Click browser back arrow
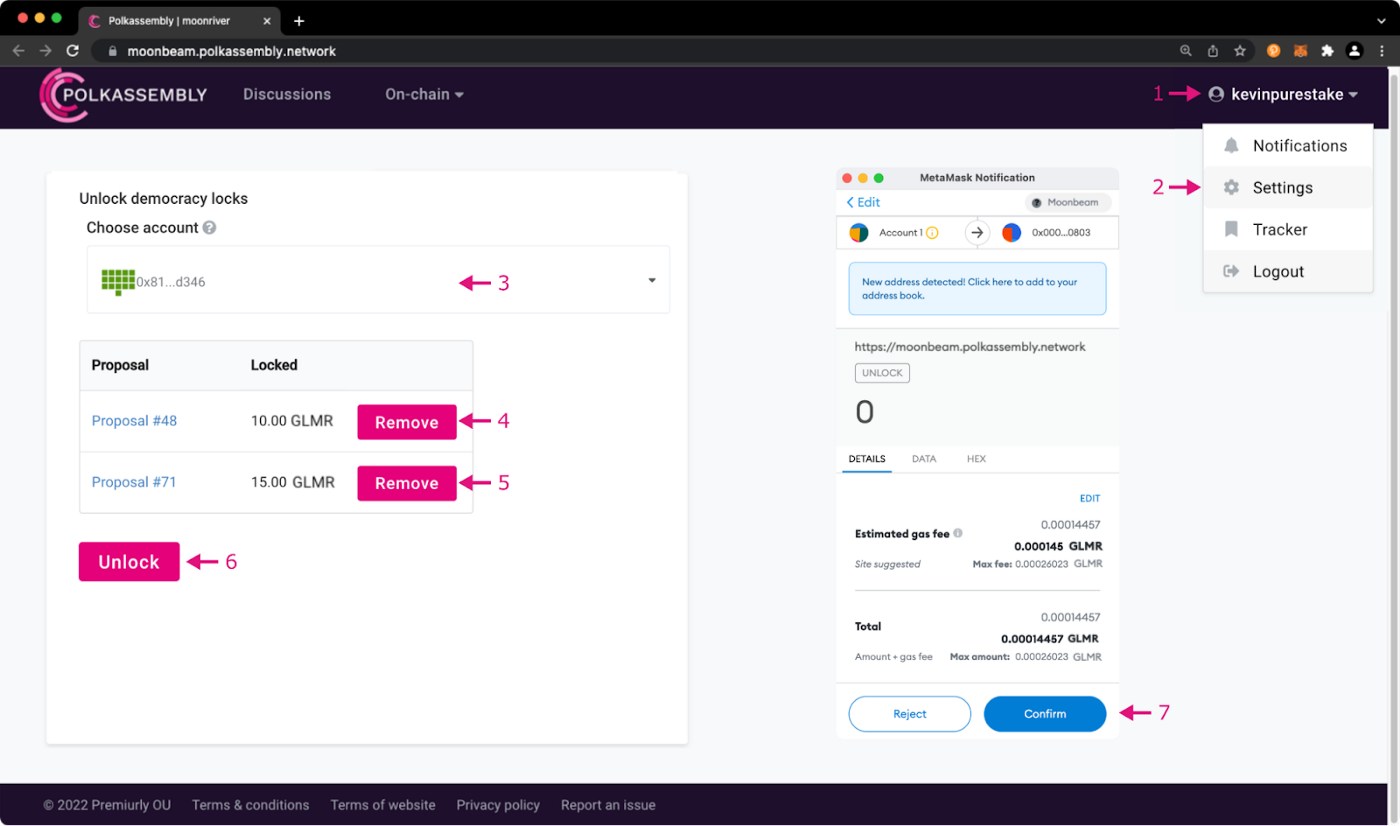Image resolution: width=1400 pixels, height=826 pixels. click(19, 50)
